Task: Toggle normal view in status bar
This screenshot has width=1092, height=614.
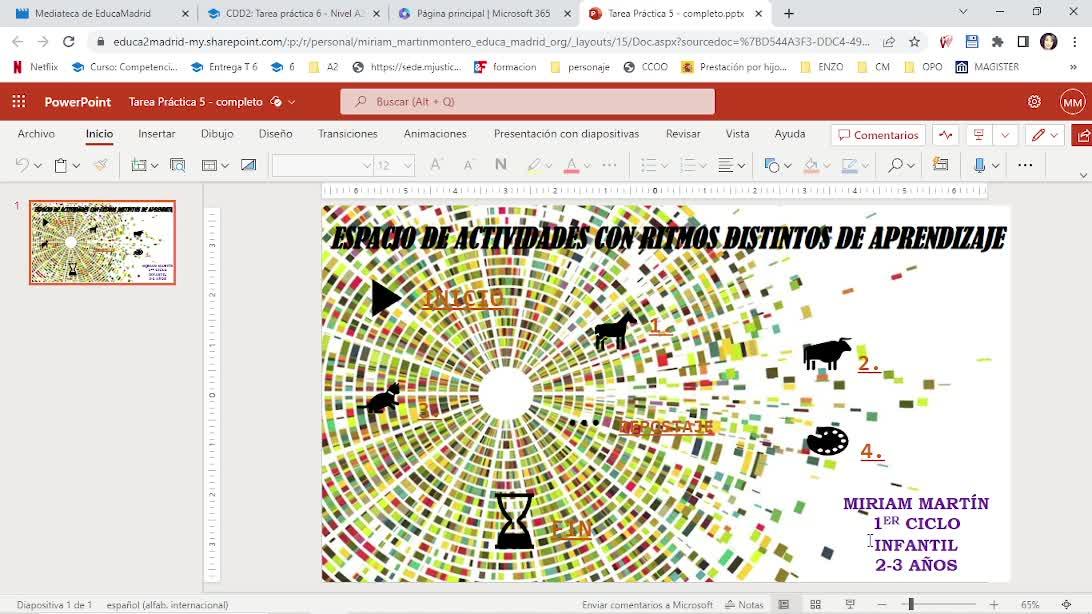Action: 784,605
